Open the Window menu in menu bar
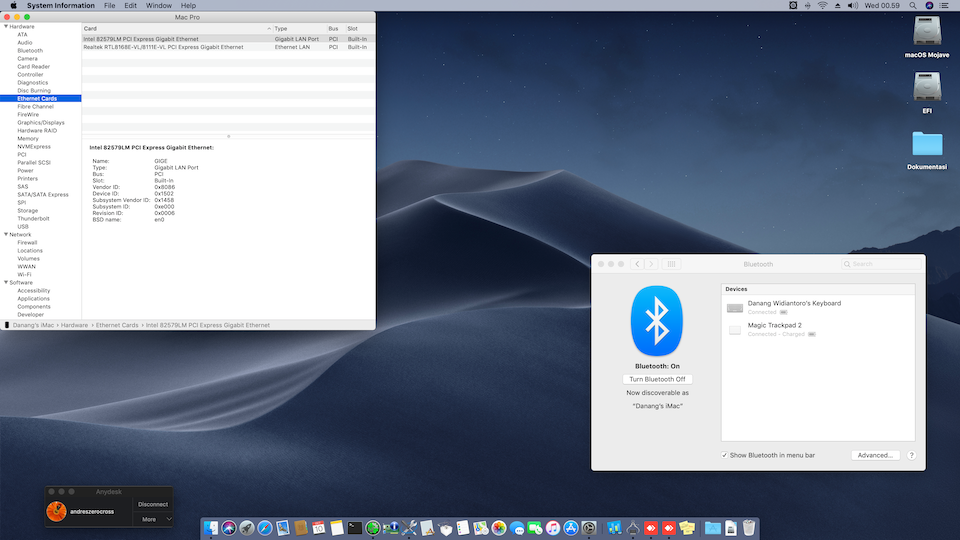 tap(158, 6)
